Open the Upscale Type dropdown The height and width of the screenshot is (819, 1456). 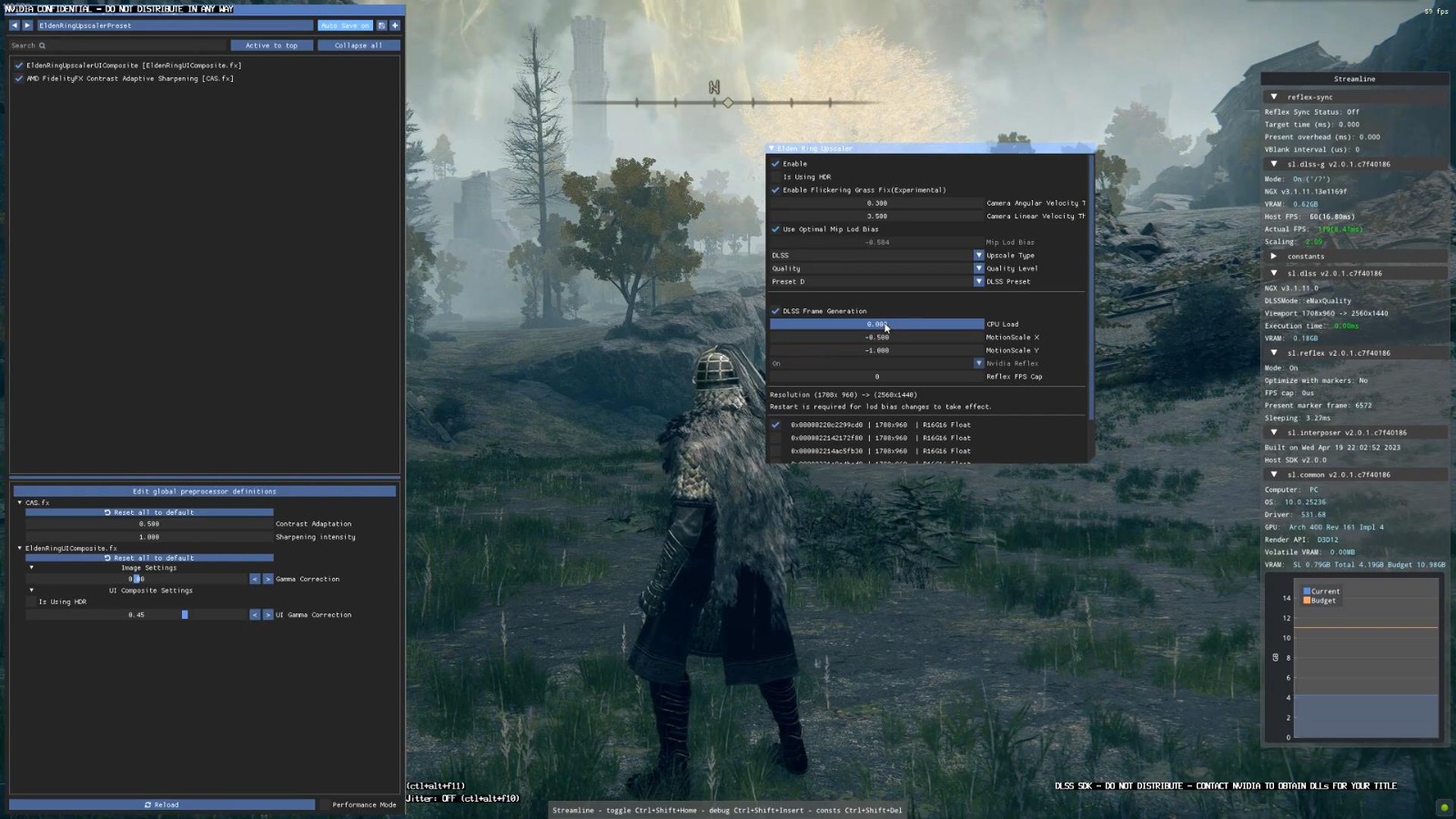(x=979, y=256)
